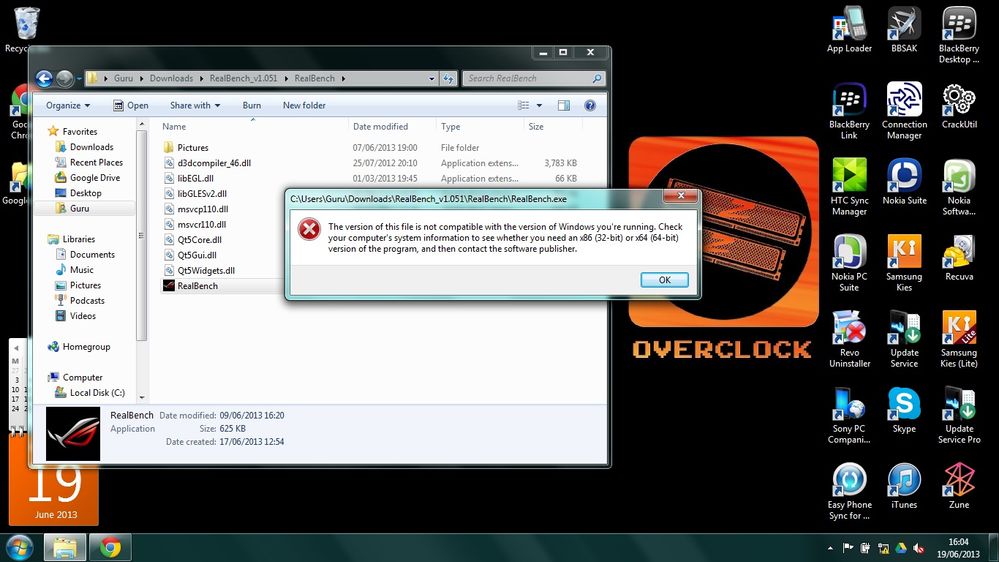Select Homegroup in navigation pane
Screen dimensions: 999x562
click(86, 347)
